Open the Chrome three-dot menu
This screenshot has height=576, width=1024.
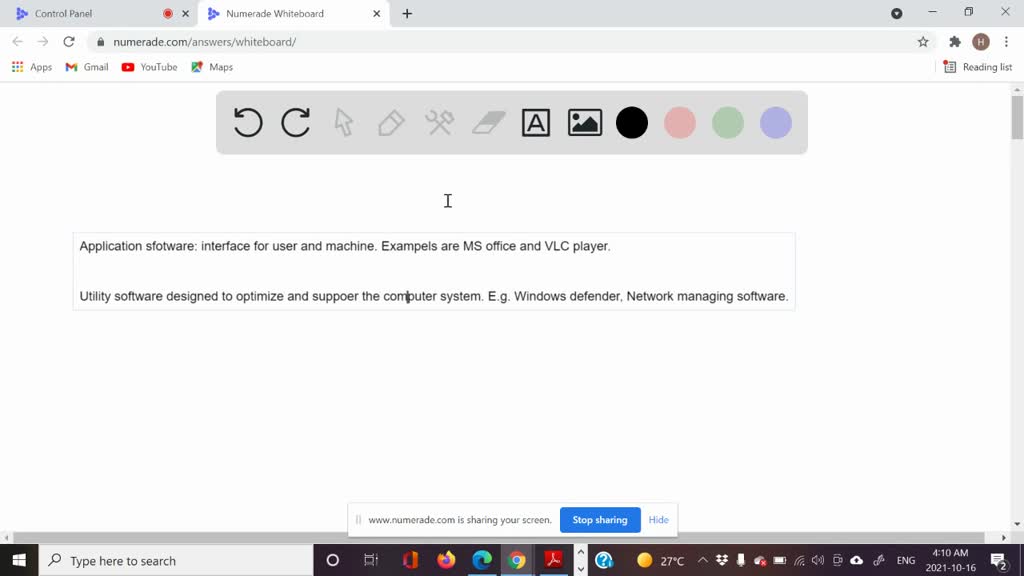click(x=1005, y=41)
